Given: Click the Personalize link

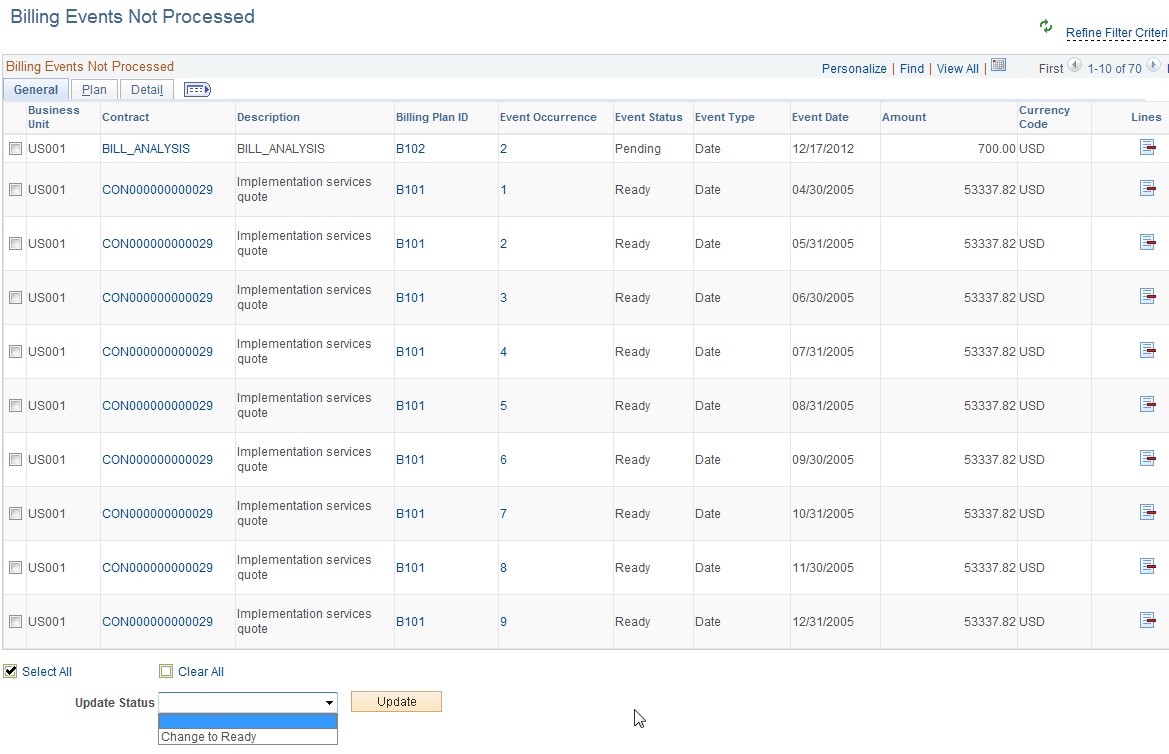Looking at the screenshot, I should pyautogui.click(x=853, y=68).
